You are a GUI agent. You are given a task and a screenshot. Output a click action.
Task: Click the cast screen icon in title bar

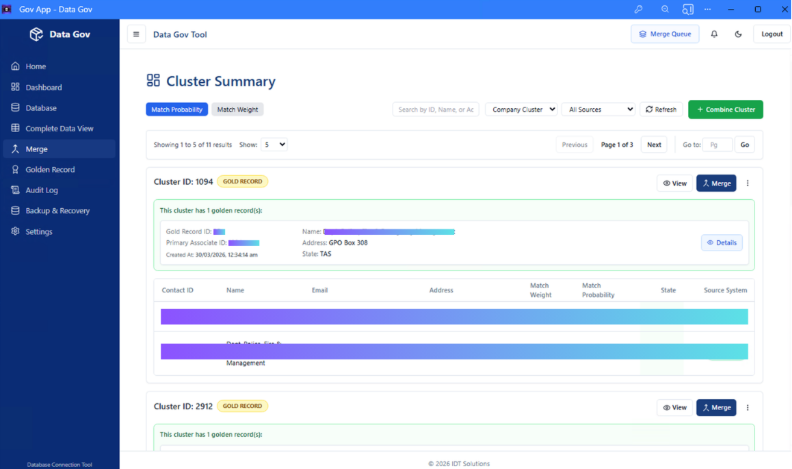[x=687, y=9]
